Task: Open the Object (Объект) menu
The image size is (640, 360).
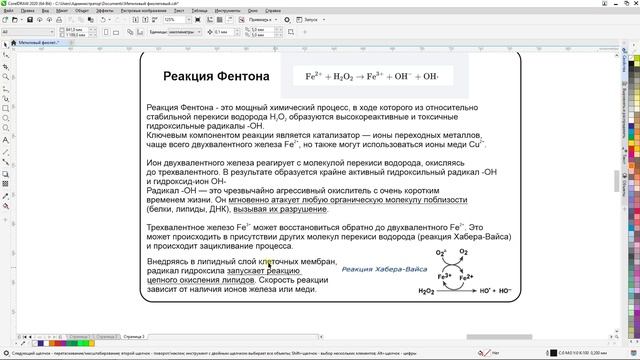Action: 82,11
